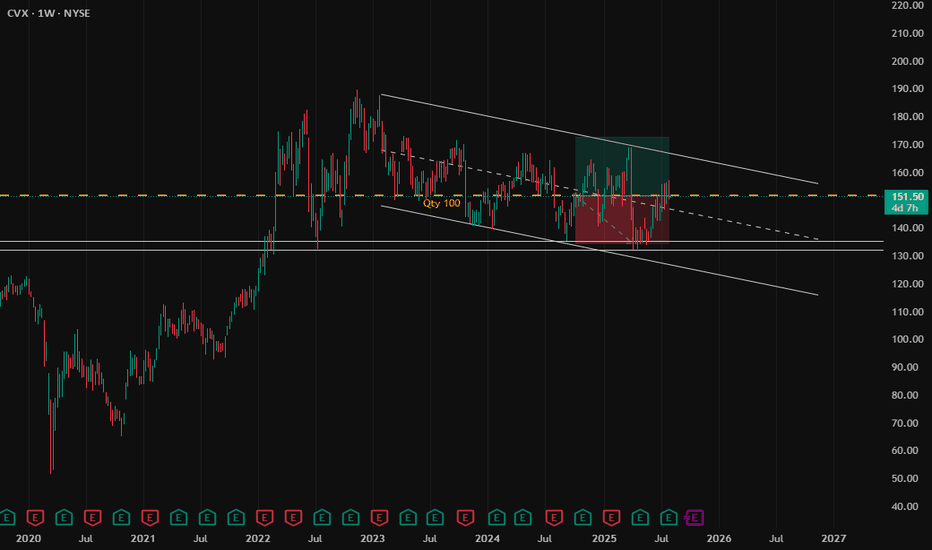The width and height of the screenshot is (932, 550).
Task: Open the purple upcoming earnings marker
Action: (694, 518)
